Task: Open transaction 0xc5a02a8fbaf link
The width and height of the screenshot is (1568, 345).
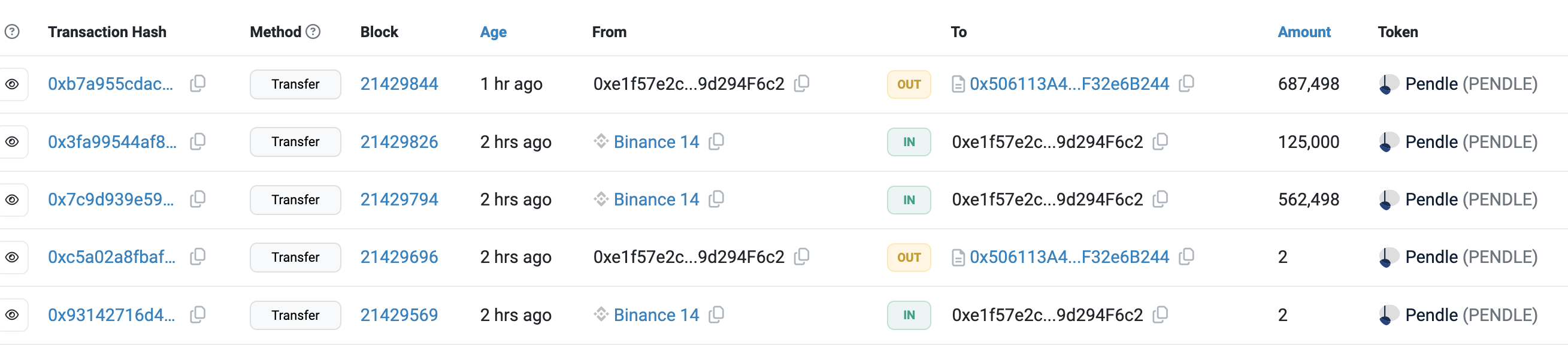Action: click(x=111, y=257)
